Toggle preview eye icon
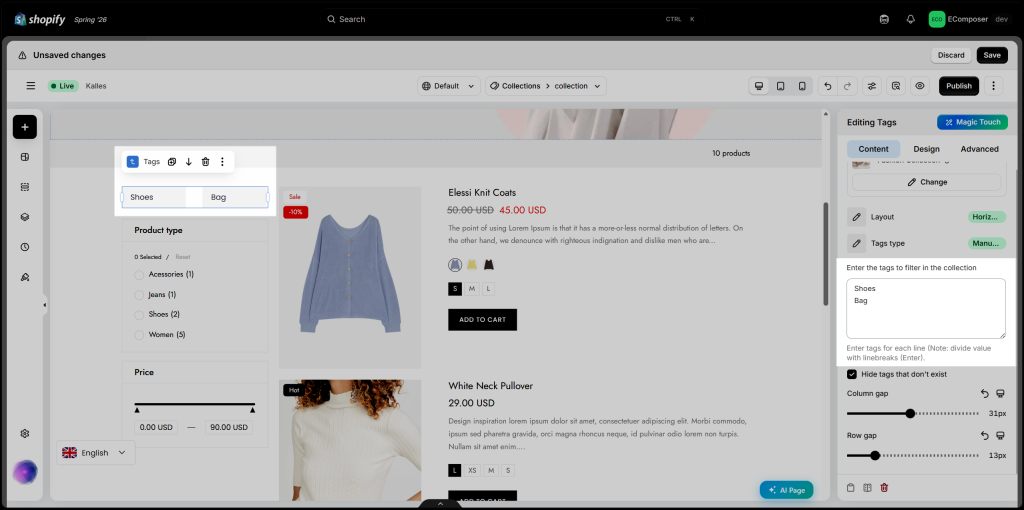This screenshot has height=510, width=1024. point(920,86)
